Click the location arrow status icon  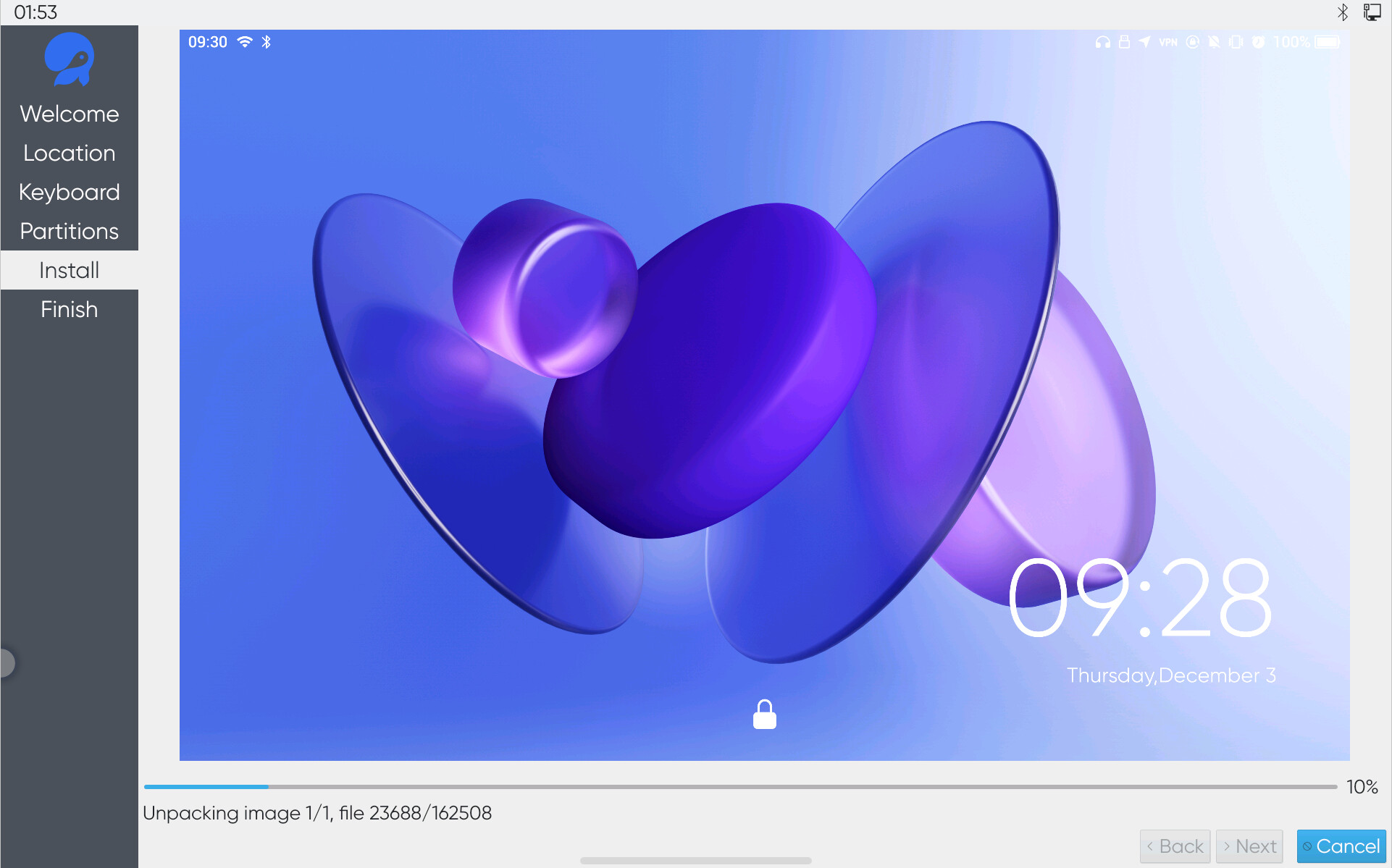(x=1144, y=42)
